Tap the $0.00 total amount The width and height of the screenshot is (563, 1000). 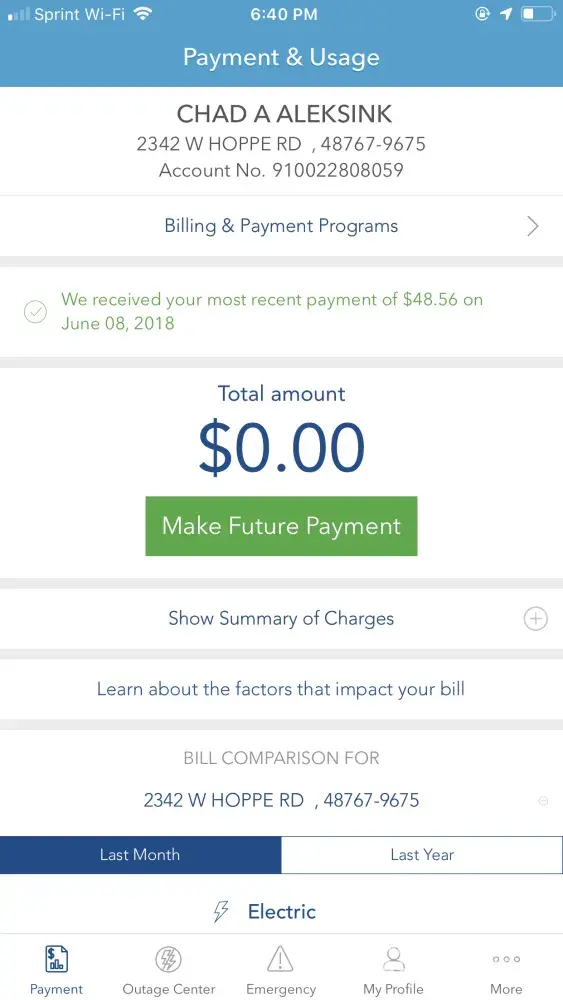coord(281,448)
